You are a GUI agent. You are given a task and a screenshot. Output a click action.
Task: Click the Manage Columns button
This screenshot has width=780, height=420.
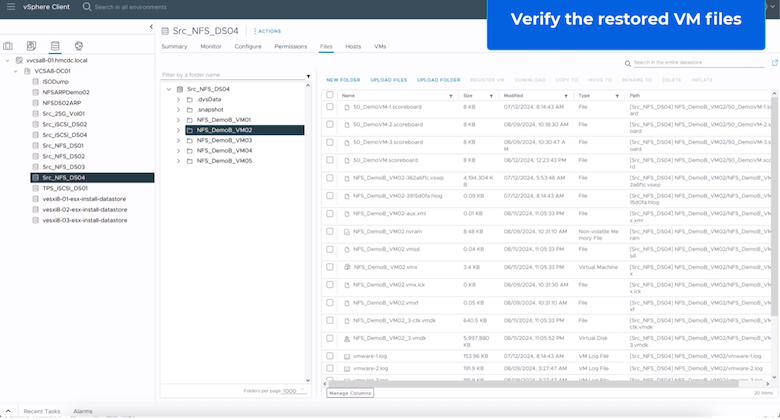(350, 393)
